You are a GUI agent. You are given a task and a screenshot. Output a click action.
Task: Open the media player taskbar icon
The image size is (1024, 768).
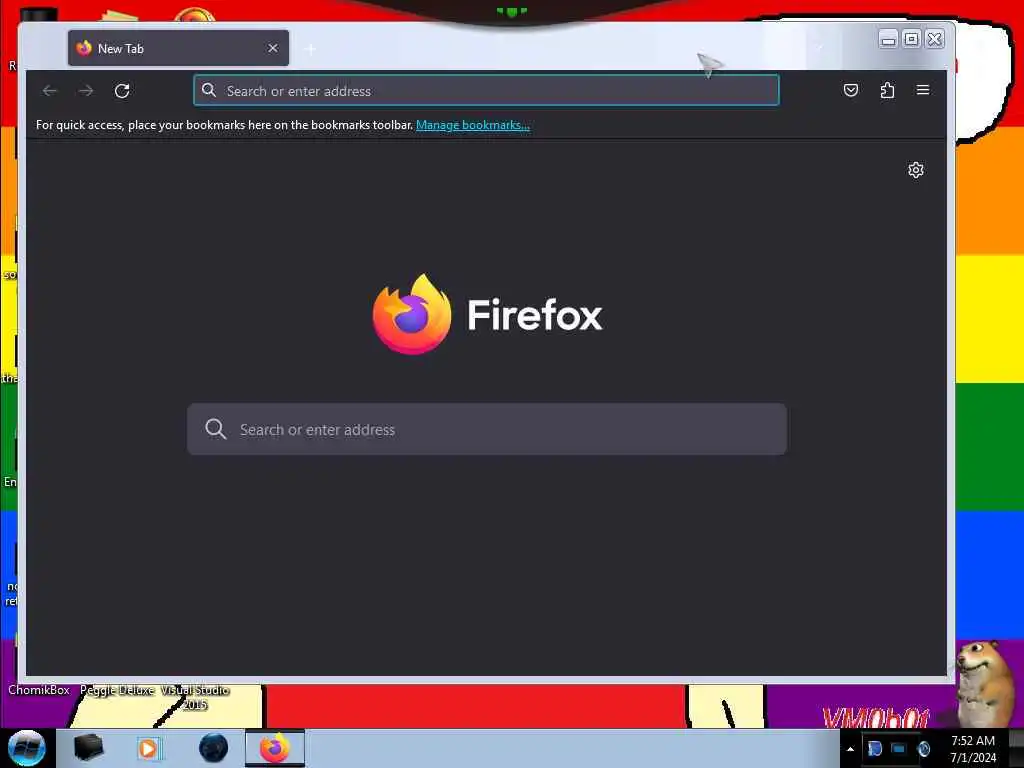[x=148, y=748]
